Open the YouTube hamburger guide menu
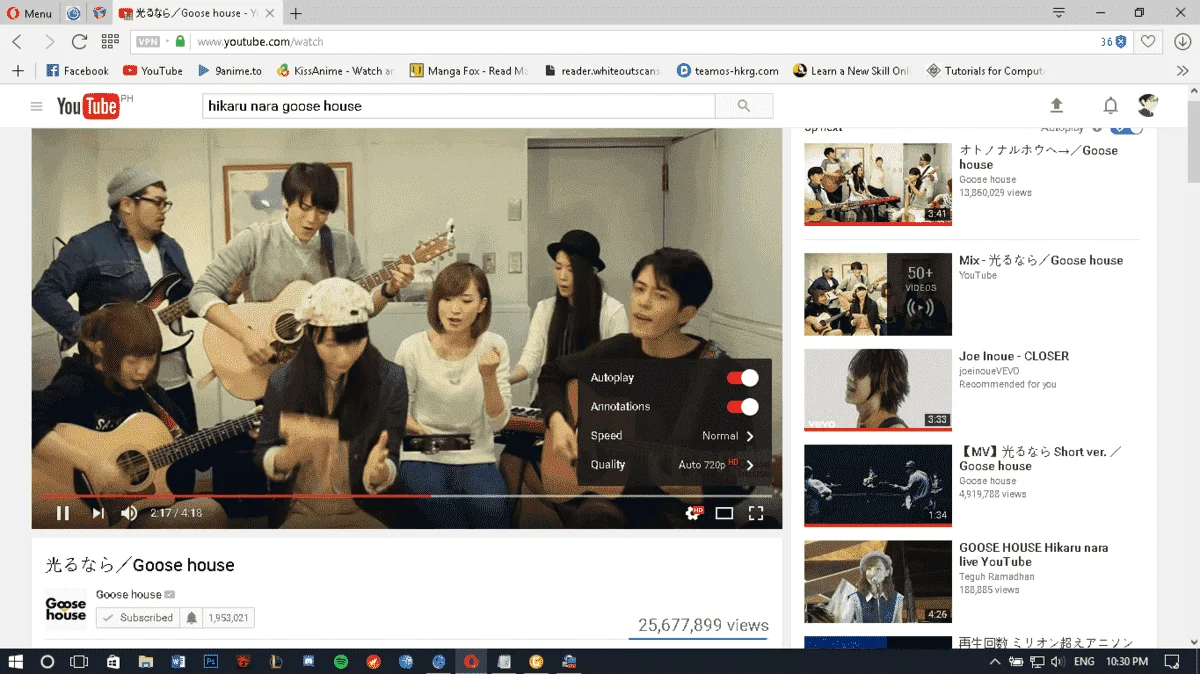Screen dimensions: 1200x674 37,106
